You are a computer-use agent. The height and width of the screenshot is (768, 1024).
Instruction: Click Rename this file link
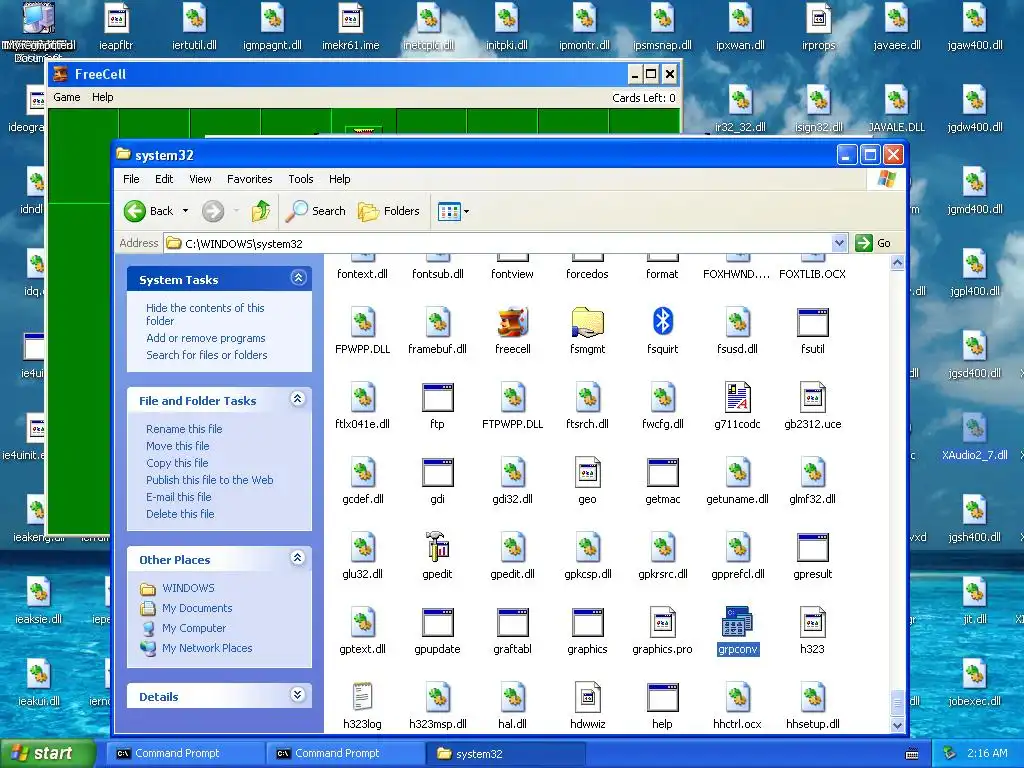pyautogui.click(x=184, y=429)
